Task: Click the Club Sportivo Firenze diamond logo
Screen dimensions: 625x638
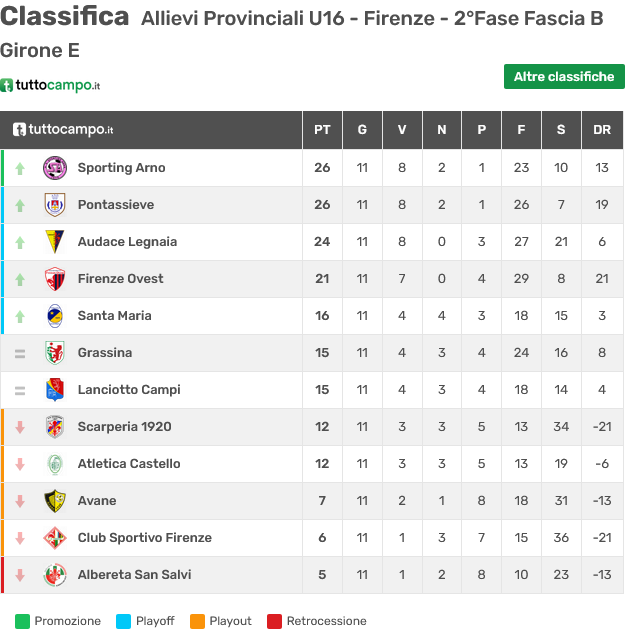Action: pos(55,537)
